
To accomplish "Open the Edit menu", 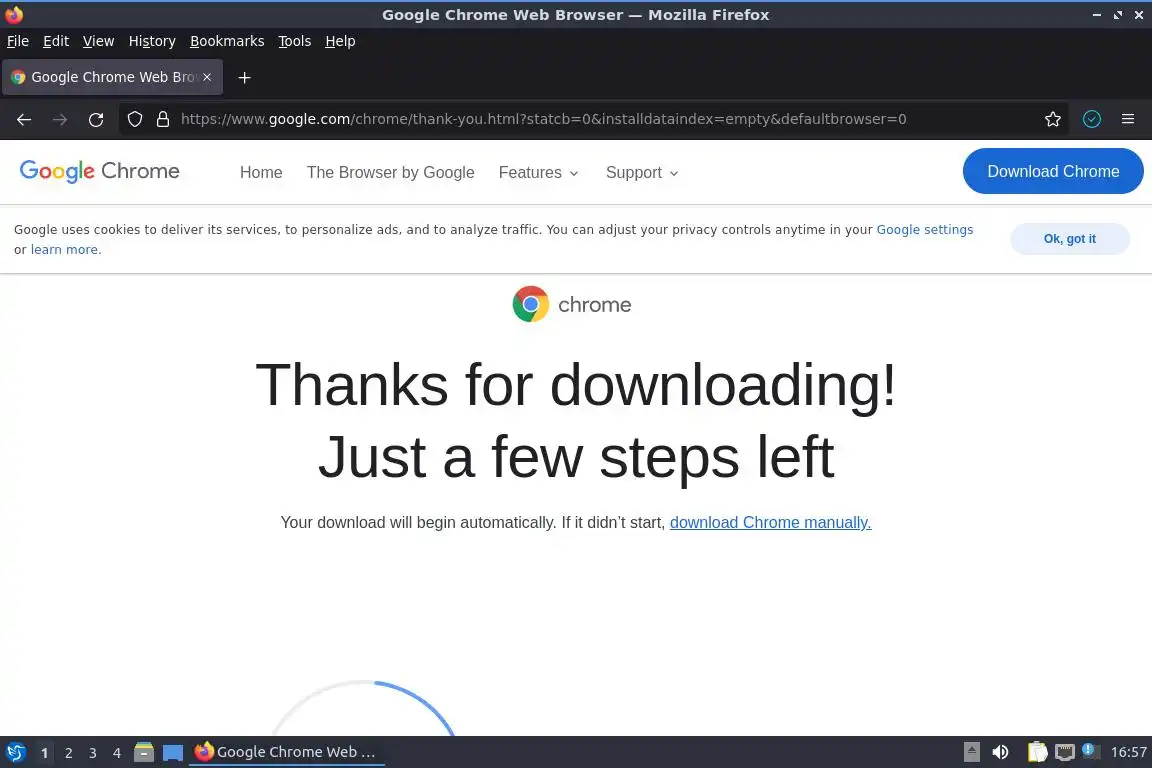I will coord(56,41).
